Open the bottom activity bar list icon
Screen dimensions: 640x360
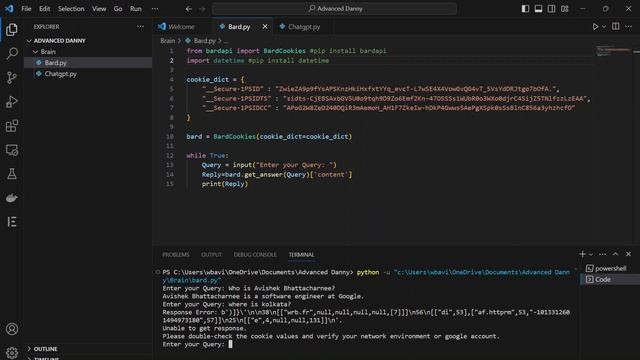[x=12, y=222]
